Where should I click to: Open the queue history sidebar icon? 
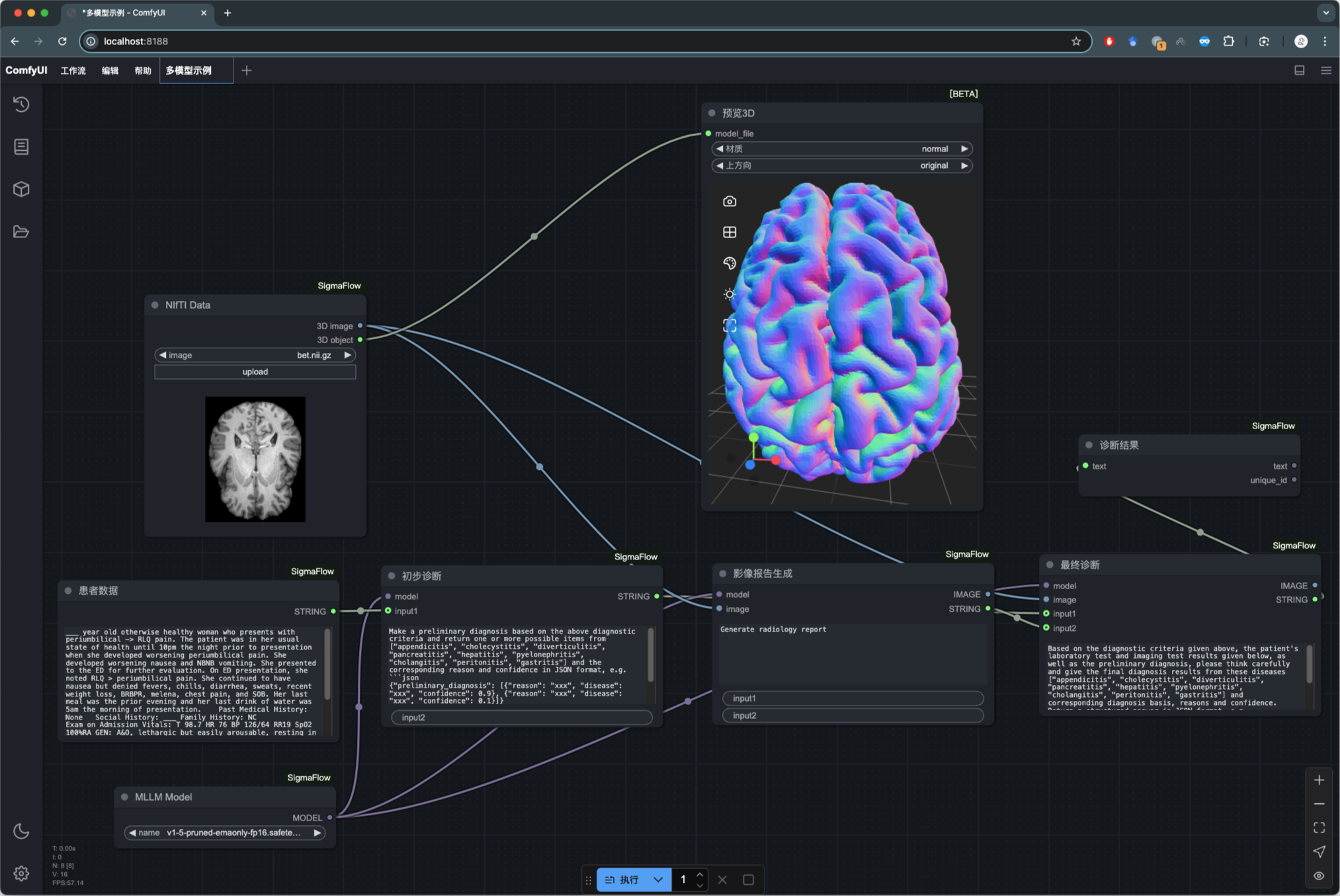pyautogui.click(x=21, y=104)
